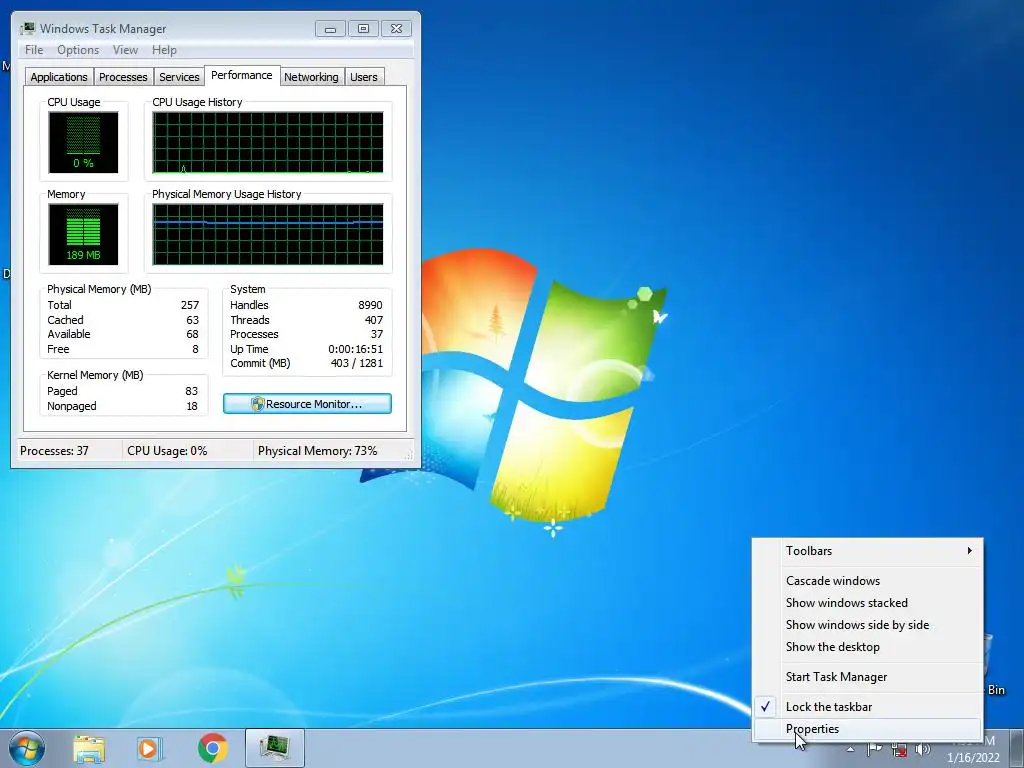Select the Task Manager taskbar button

274,748
